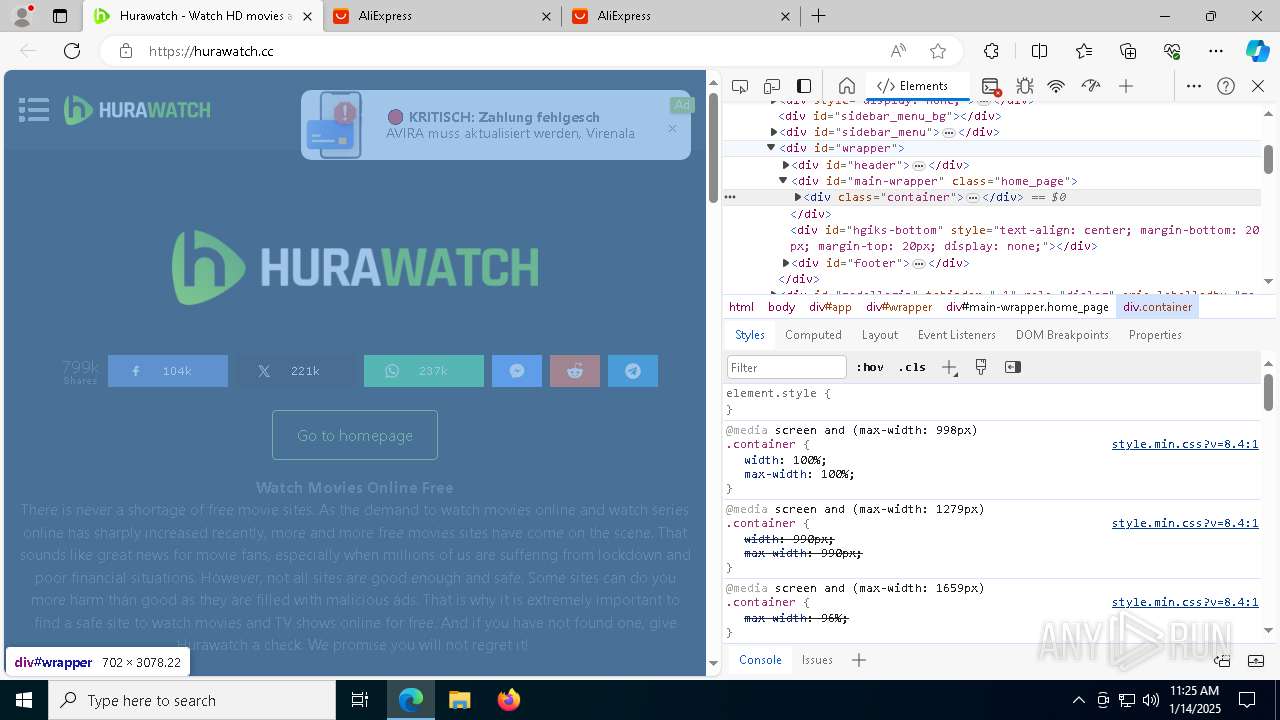Dismiss the AVIRA ad notification X
The image size is (1280, 720).
click(x=672, y=129)
